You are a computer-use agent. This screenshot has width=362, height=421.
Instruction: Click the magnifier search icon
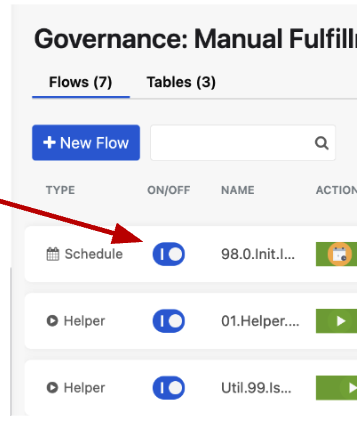[x=322, y=143]
